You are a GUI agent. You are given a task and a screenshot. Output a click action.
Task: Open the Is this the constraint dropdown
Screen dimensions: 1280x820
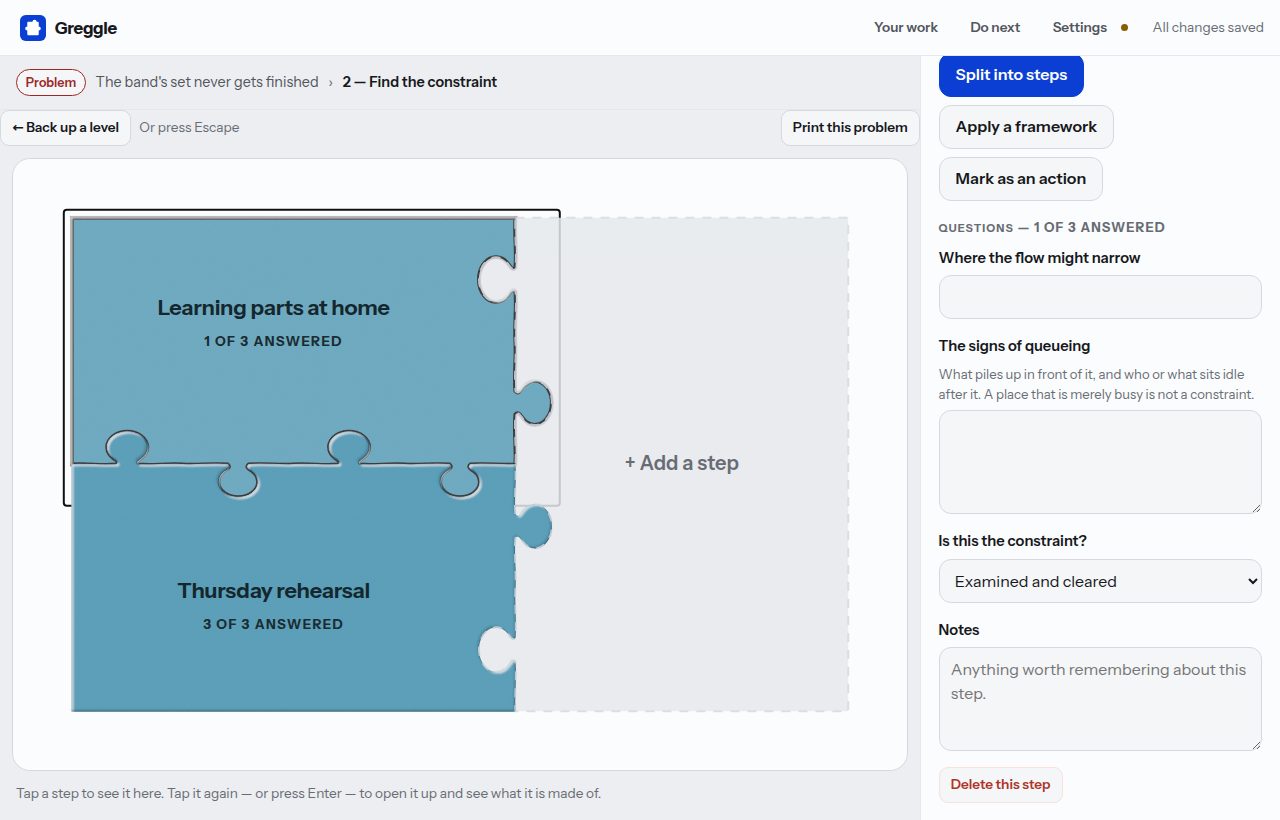point(1100,581)
